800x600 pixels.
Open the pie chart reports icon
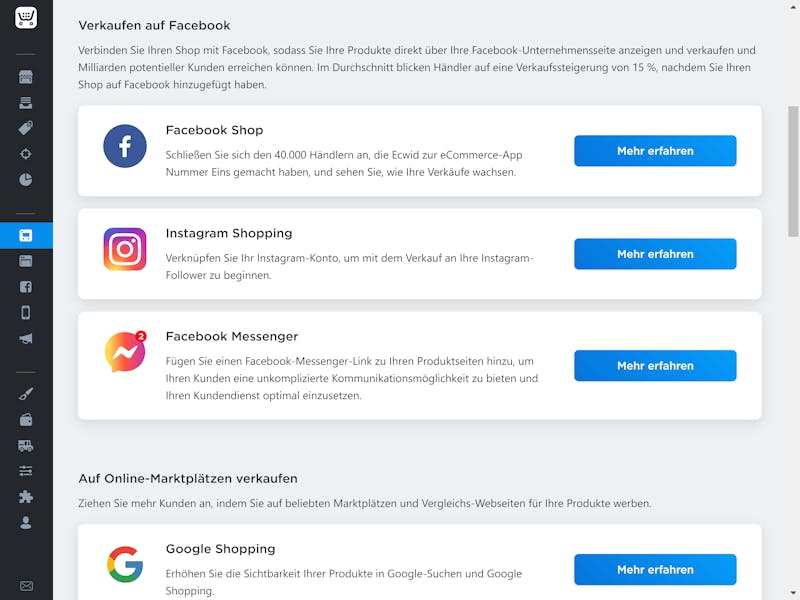pyautogui.click(x=26, y=180)
